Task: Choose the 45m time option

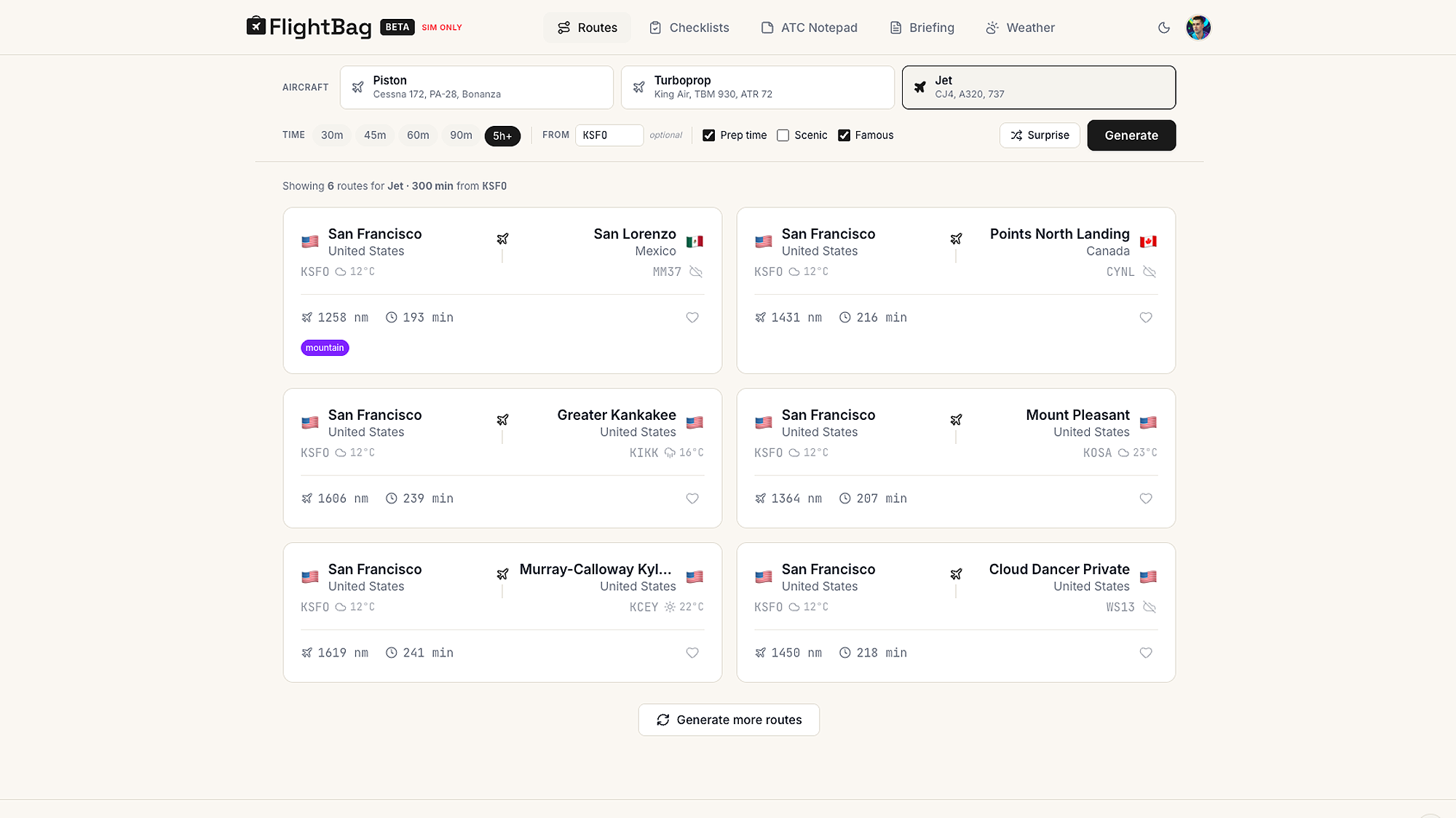Action: point(375,135)
